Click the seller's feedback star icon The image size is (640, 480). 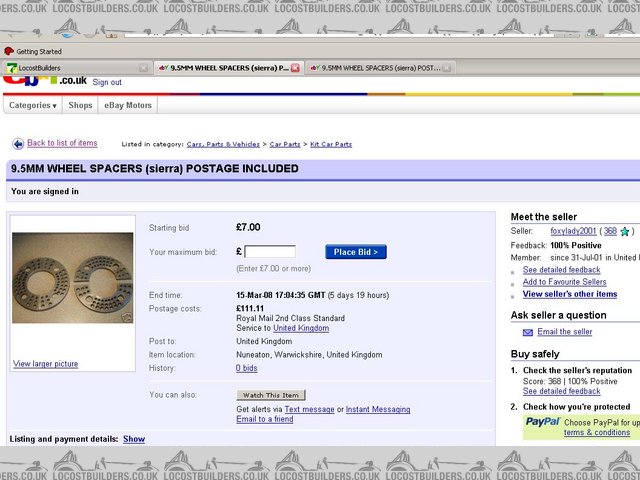pyautogui.click(x=624, y=231)
